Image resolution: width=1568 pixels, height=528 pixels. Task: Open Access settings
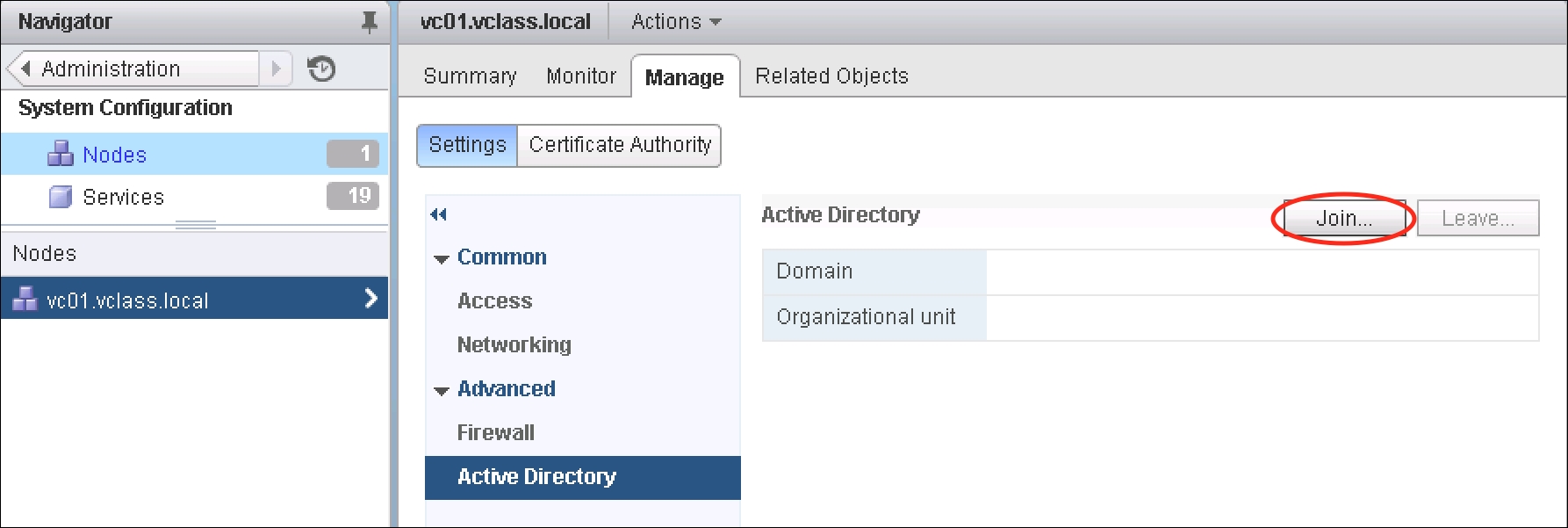(495, 300)
